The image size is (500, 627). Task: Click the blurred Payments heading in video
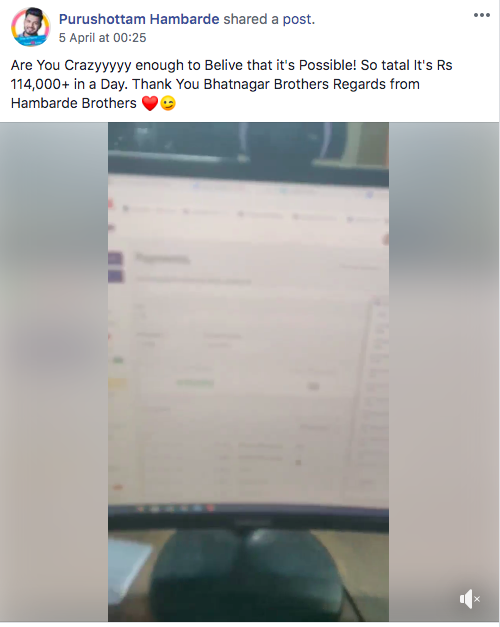162,258
